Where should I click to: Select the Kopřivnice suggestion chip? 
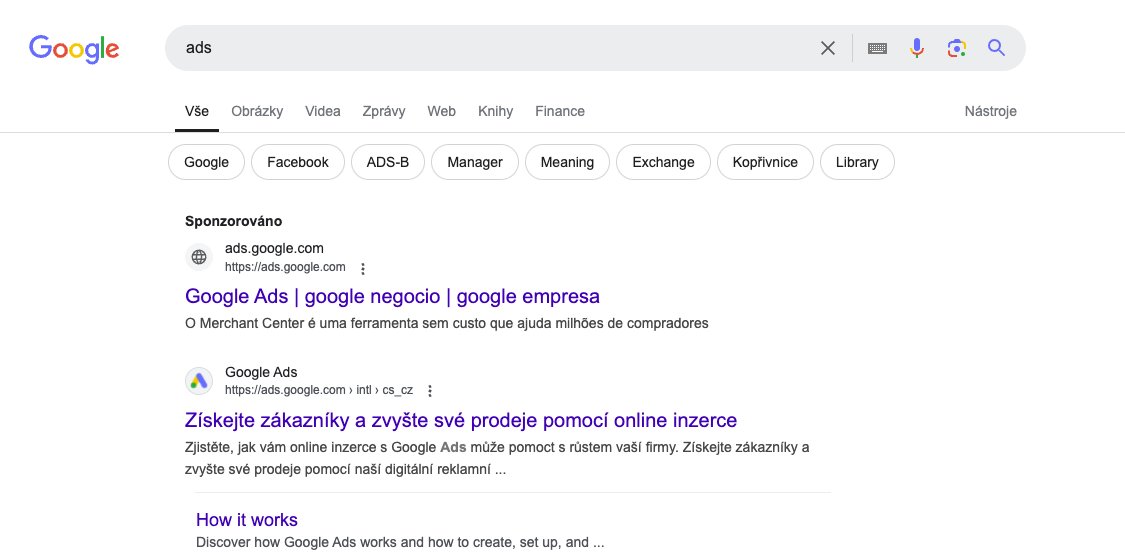pos(765,162)
